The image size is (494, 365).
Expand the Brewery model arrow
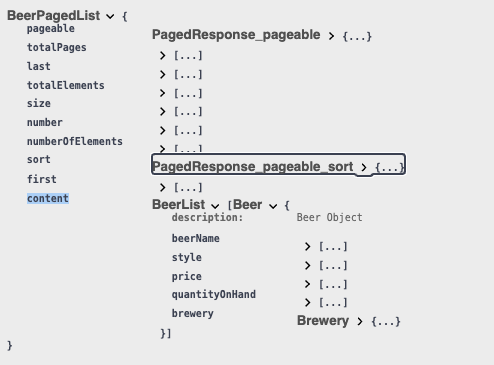359,321
